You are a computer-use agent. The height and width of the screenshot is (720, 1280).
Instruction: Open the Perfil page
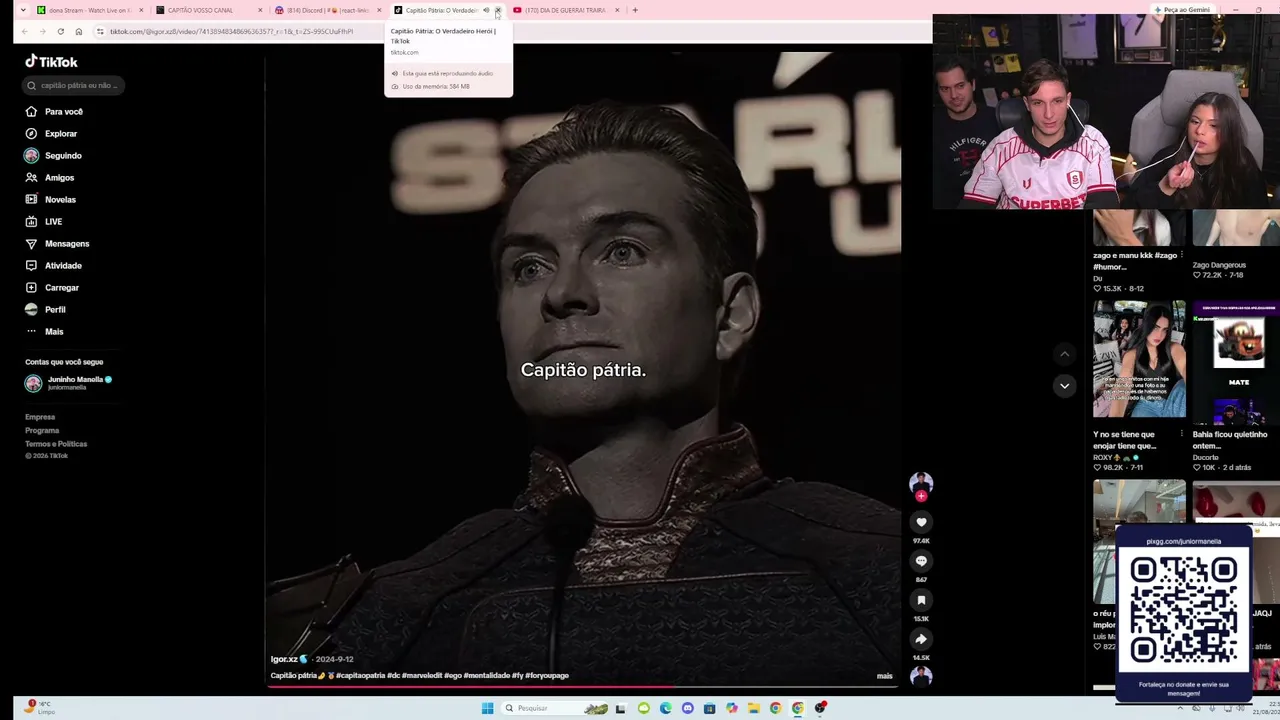pos(55,310)
